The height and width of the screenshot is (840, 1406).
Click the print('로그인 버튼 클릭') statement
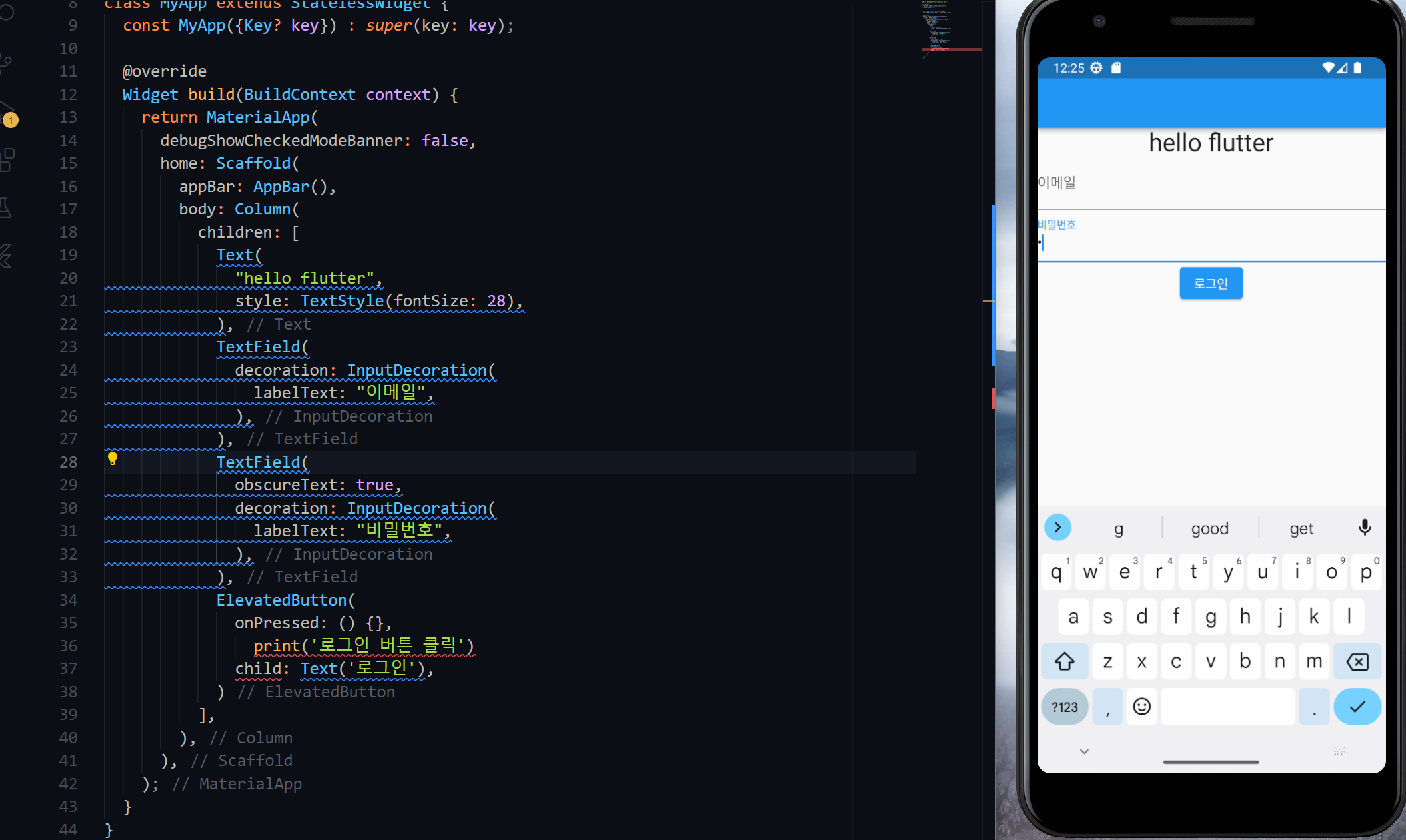click(364, 646)
